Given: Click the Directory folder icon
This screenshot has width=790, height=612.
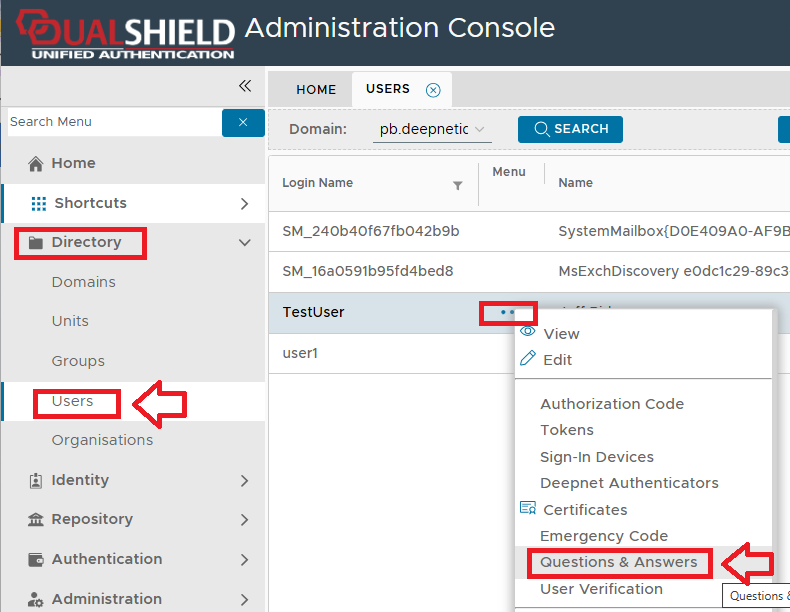Looking at the screenshot, I should [36, 243].
